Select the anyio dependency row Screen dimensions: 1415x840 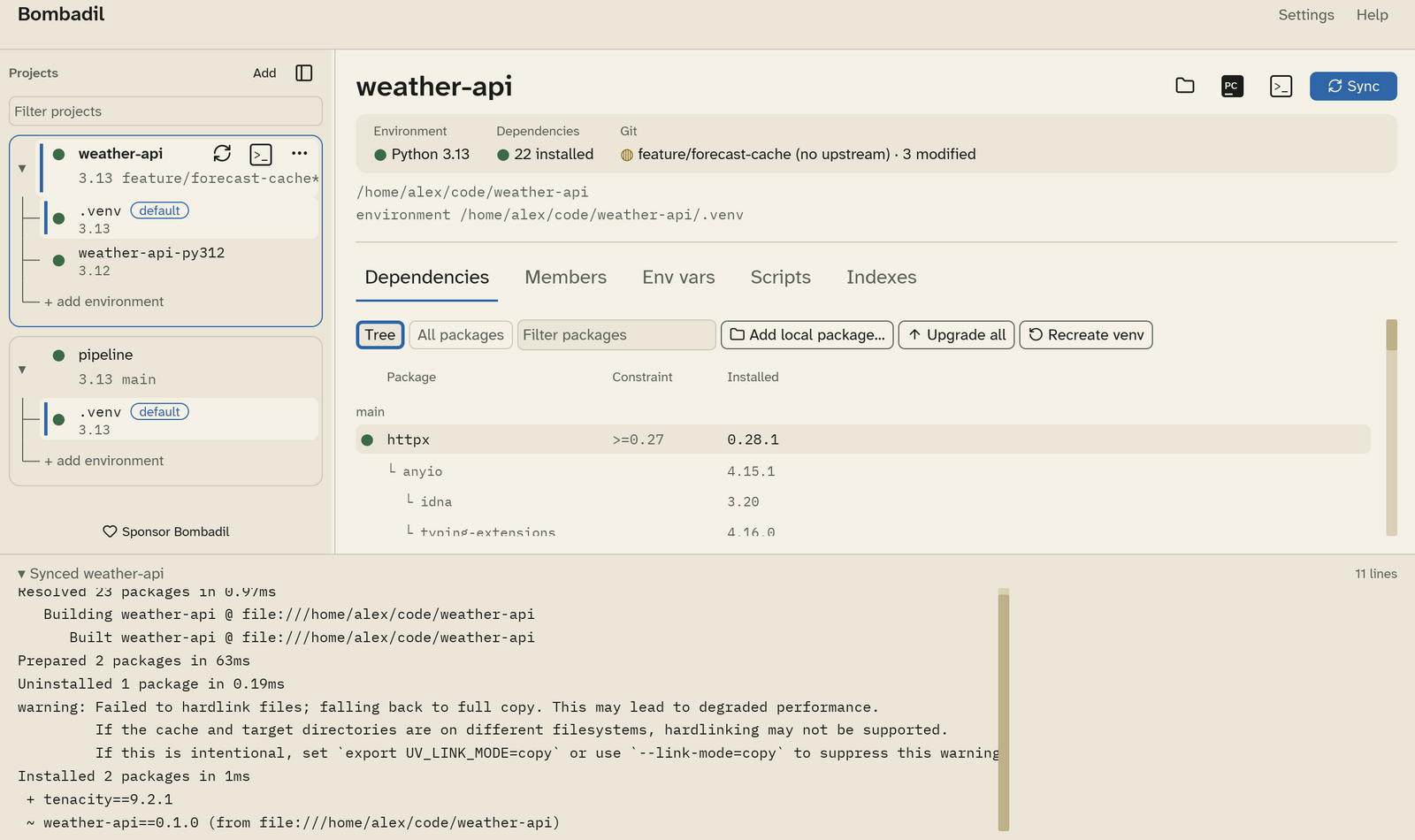pyautogui.click(x=863, y=471)
